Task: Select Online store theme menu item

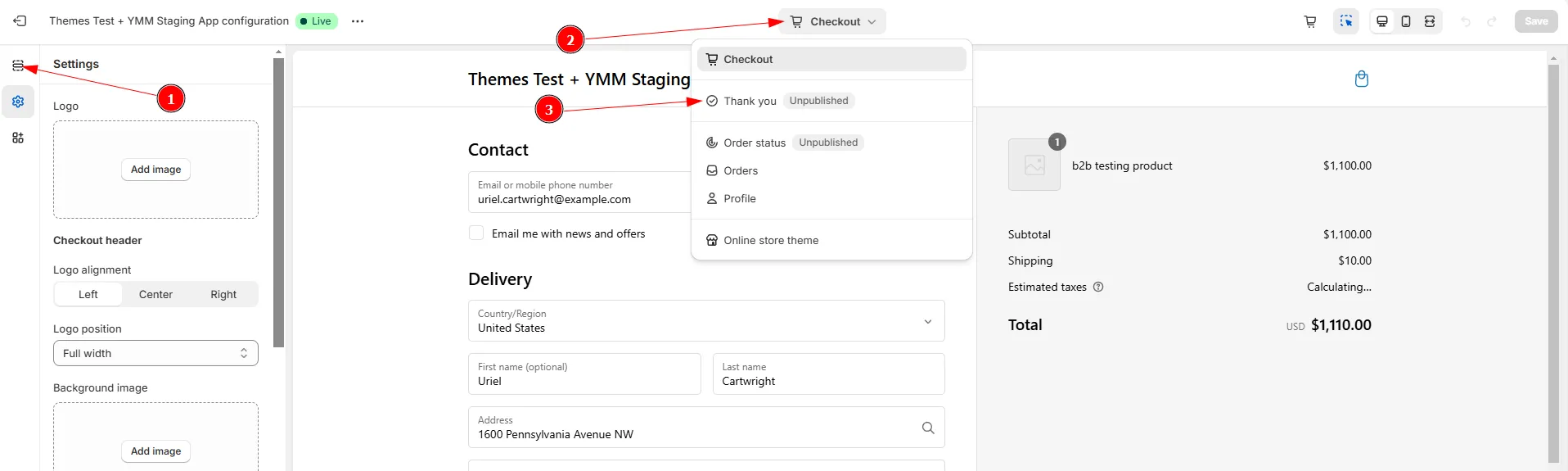Action: pos(771,240)
